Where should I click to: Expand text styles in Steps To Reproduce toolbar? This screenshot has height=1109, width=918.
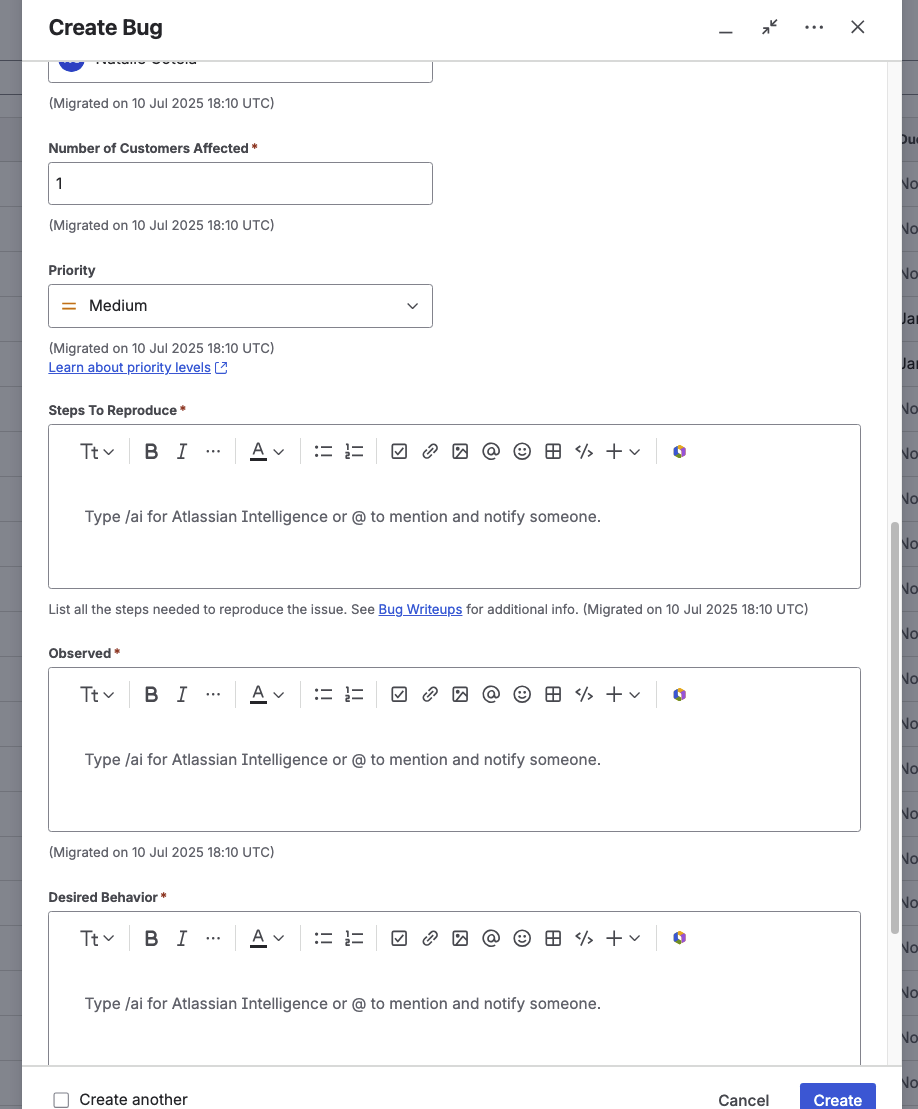[96, 451]
